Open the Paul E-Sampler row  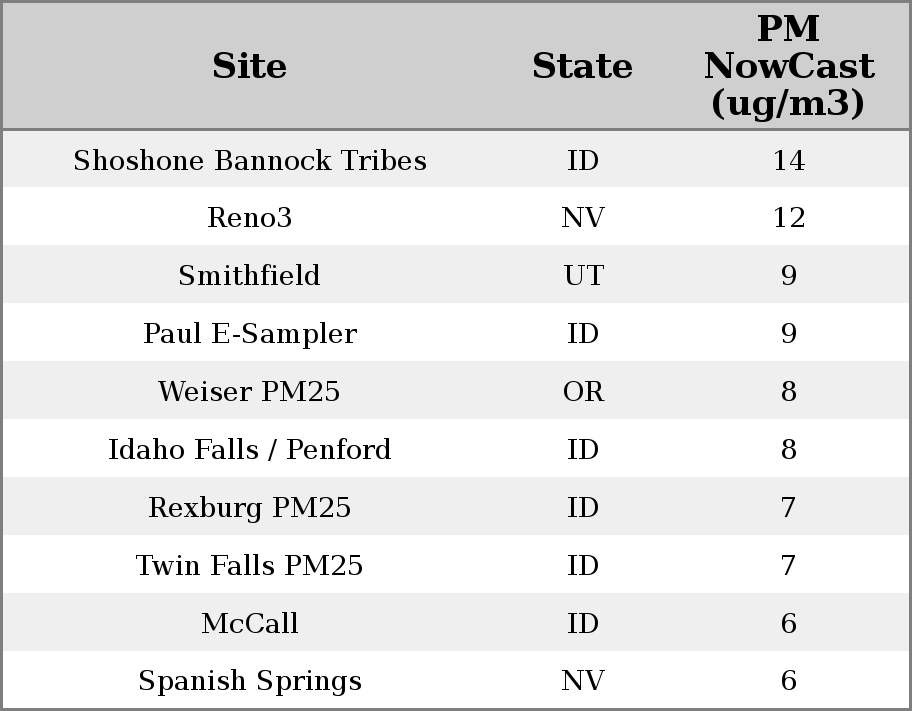point(250,334)
